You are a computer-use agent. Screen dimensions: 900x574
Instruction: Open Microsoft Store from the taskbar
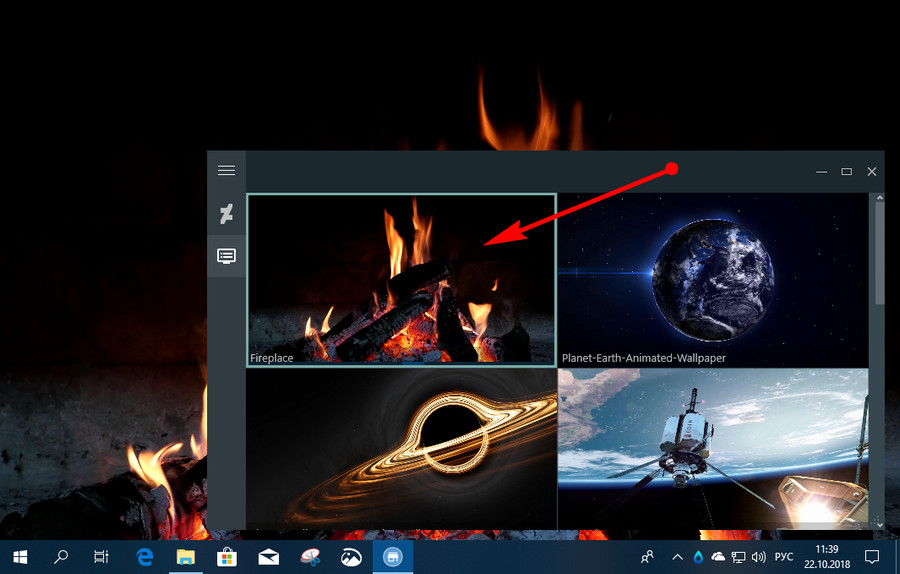(x=226, y=556)
